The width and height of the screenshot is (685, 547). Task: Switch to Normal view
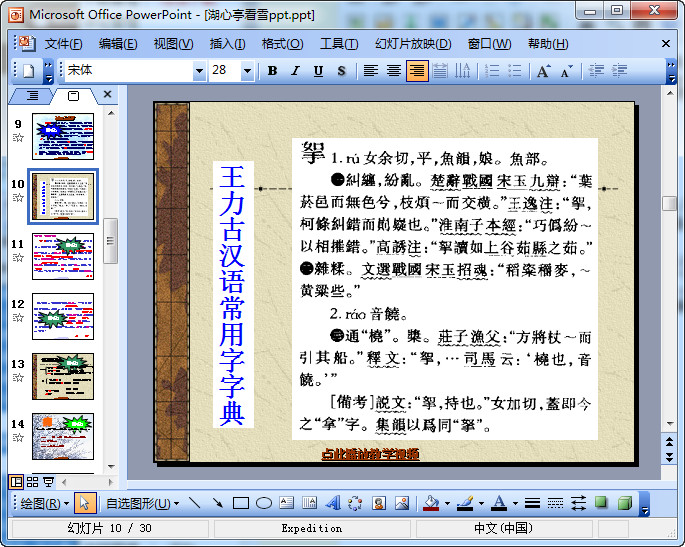(17, 482)
